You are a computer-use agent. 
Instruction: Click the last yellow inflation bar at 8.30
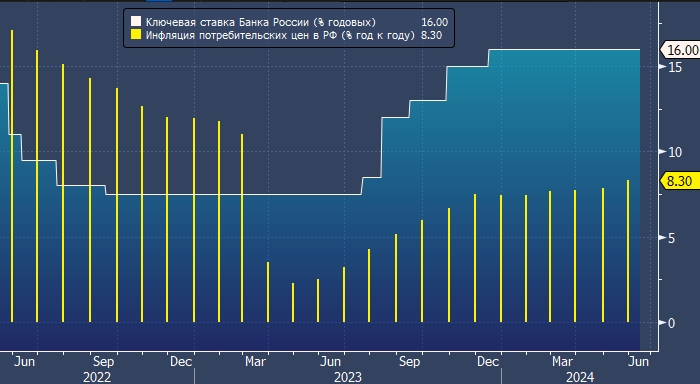[x=628, y=251]
